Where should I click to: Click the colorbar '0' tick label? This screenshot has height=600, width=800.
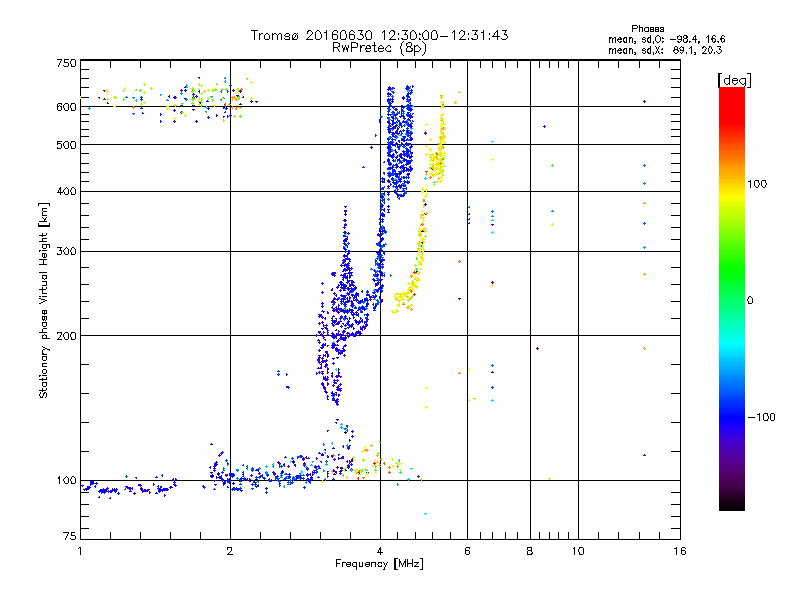pos(750,301)
